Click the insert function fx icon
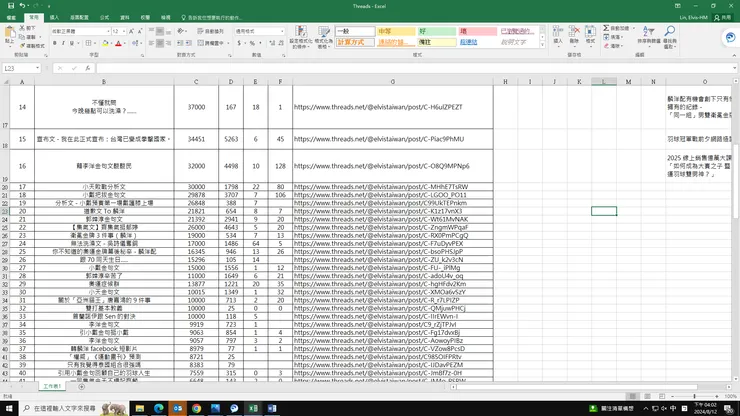 click(88, 68)
